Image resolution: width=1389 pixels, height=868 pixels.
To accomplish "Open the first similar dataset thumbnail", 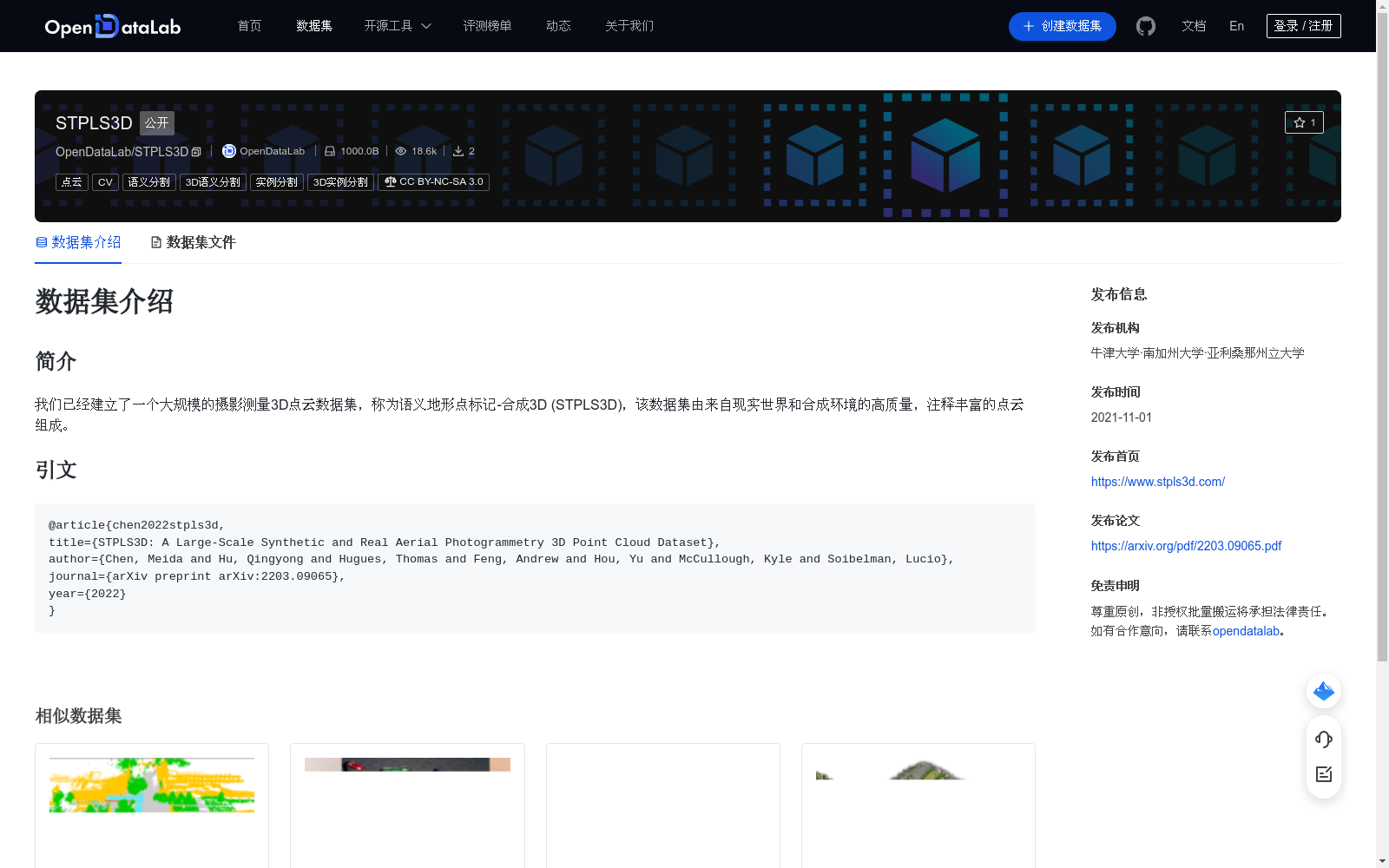I will 152,786.
